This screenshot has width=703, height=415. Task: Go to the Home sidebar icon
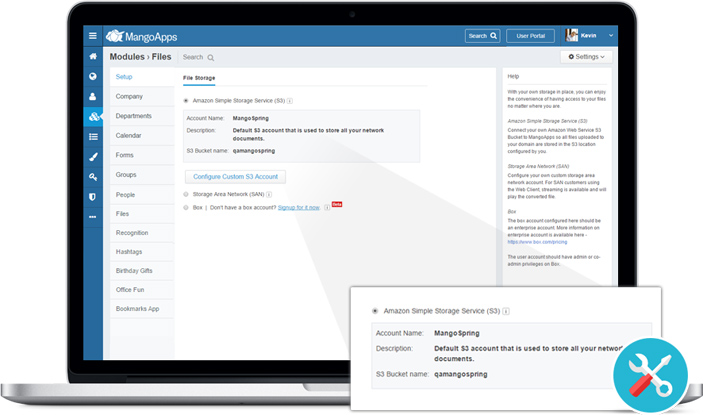93,56
